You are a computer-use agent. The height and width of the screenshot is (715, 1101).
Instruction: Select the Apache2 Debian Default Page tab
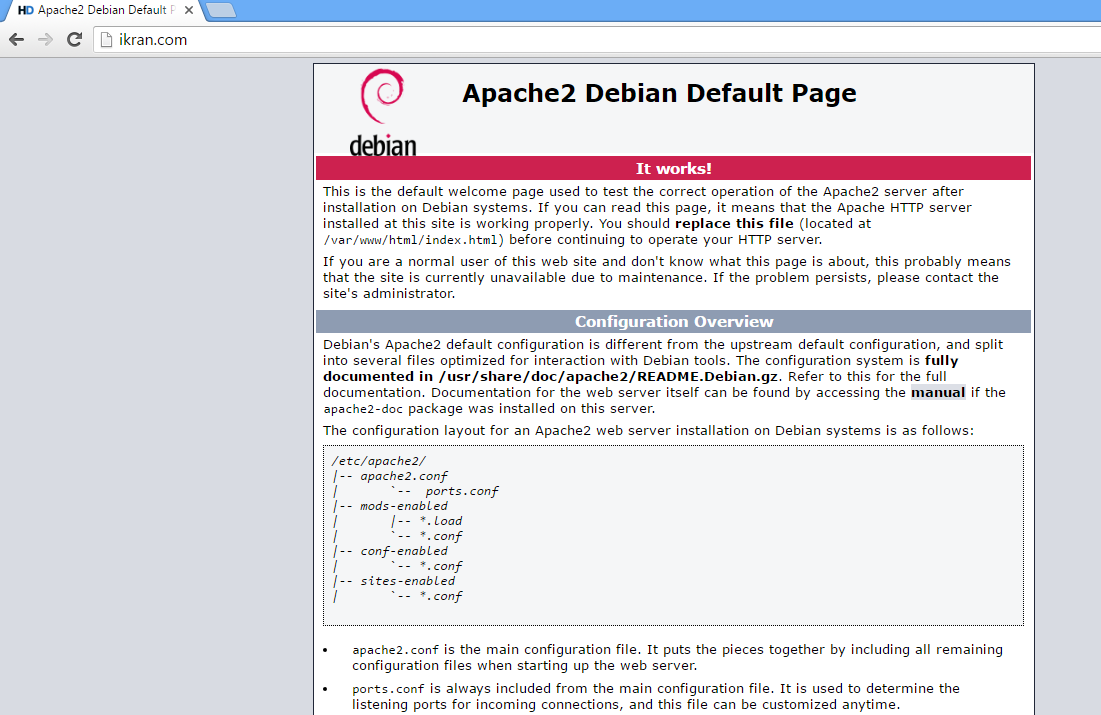(x=103, y=11)
